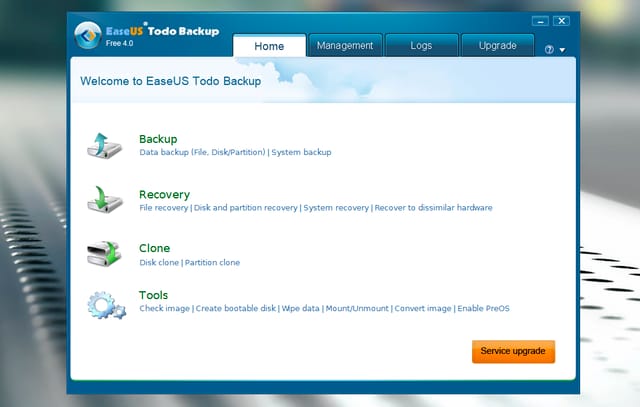The height and width of the screenshot is (407, 640).
Task: Click the Recovery drive icon
Action: tap(104, 200)
